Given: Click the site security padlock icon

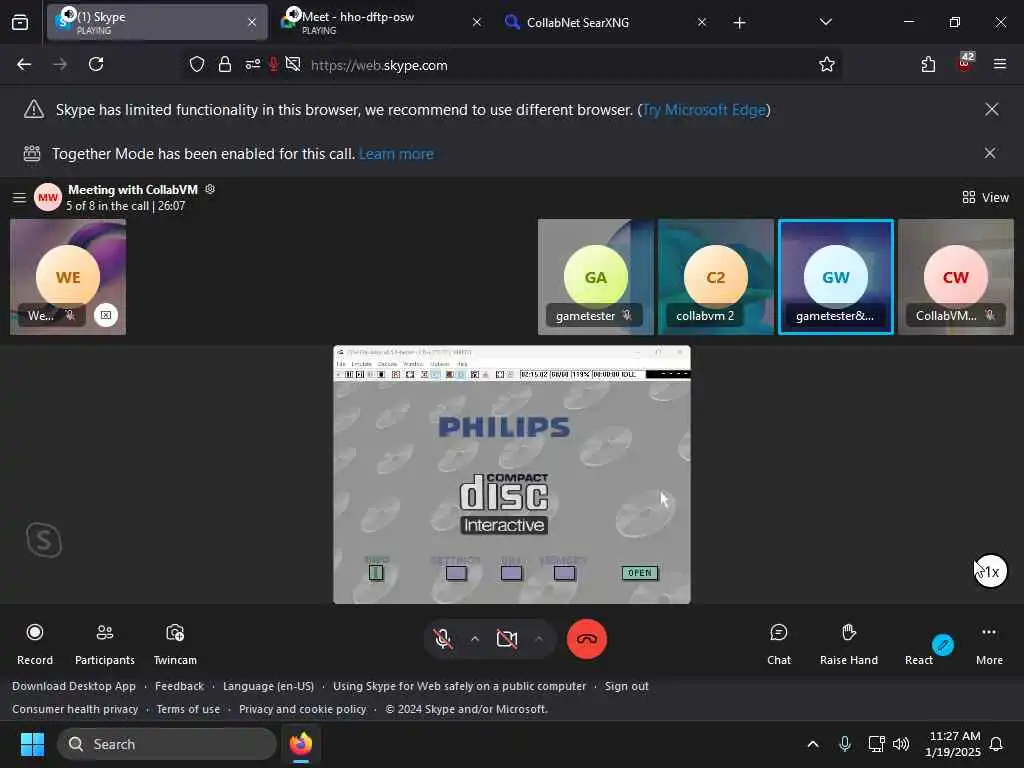Looking at the screenshot, I should click(225, 64).
